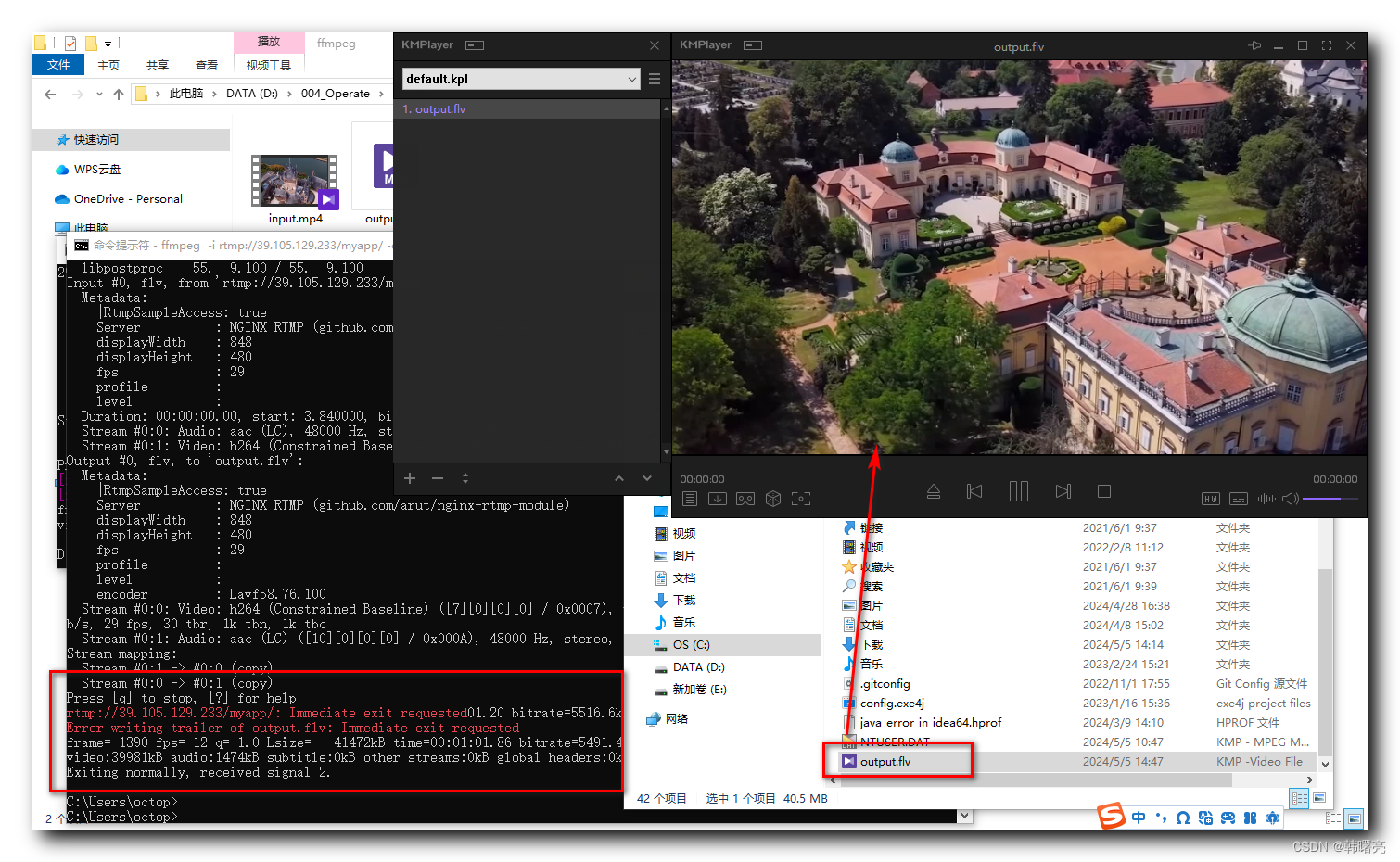Open the VR mode goggles icon

pos(745,499)
